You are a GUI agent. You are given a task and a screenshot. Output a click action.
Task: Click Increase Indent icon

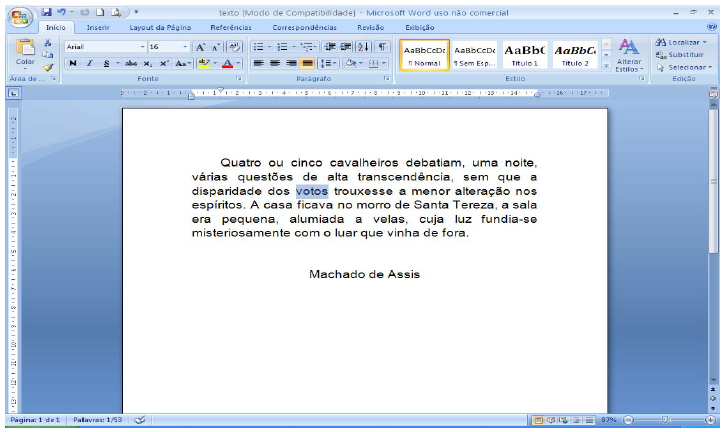[x=345, y=47]
